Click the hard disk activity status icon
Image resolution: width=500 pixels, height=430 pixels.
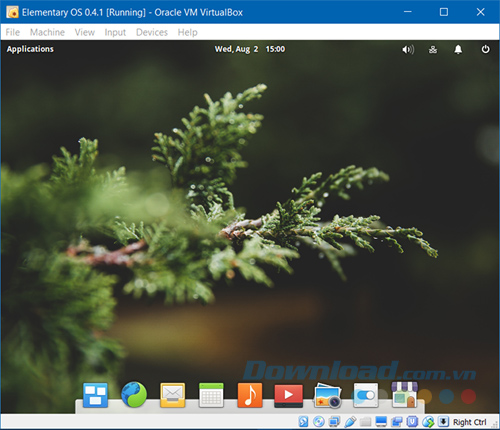(x=303, y=422)
